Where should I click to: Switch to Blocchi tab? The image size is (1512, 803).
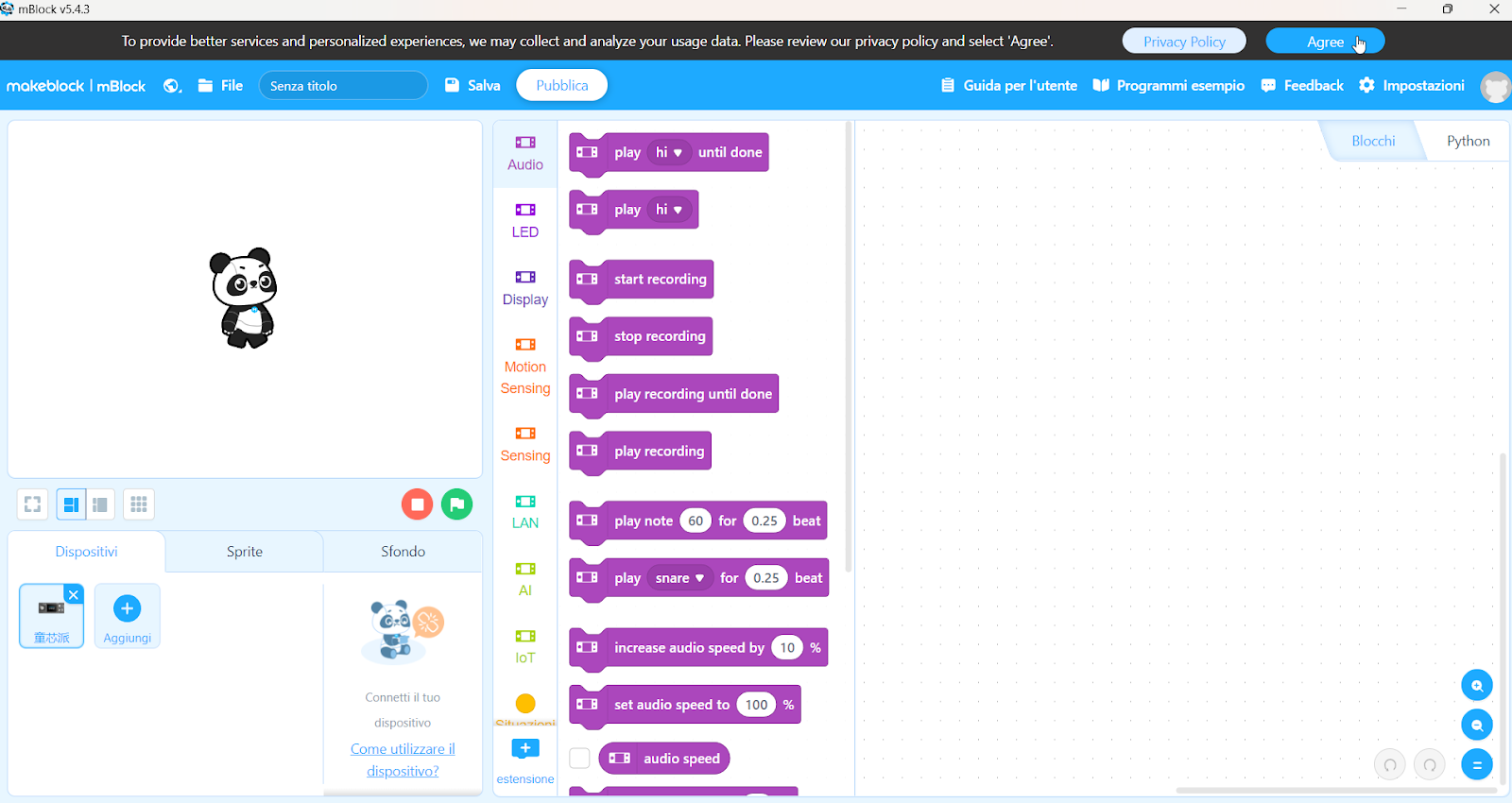(1372, 141)
